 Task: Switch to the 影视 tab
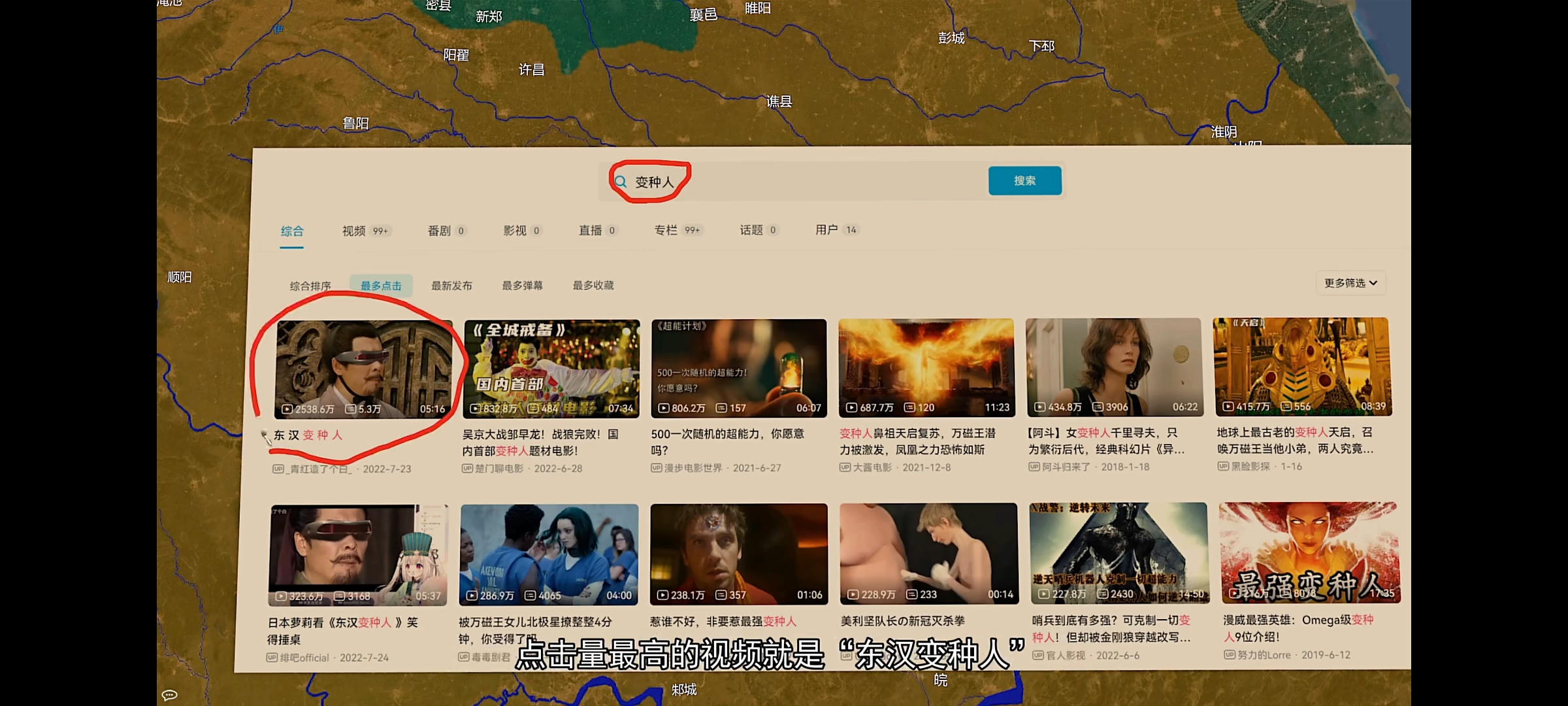coord(515,230)
